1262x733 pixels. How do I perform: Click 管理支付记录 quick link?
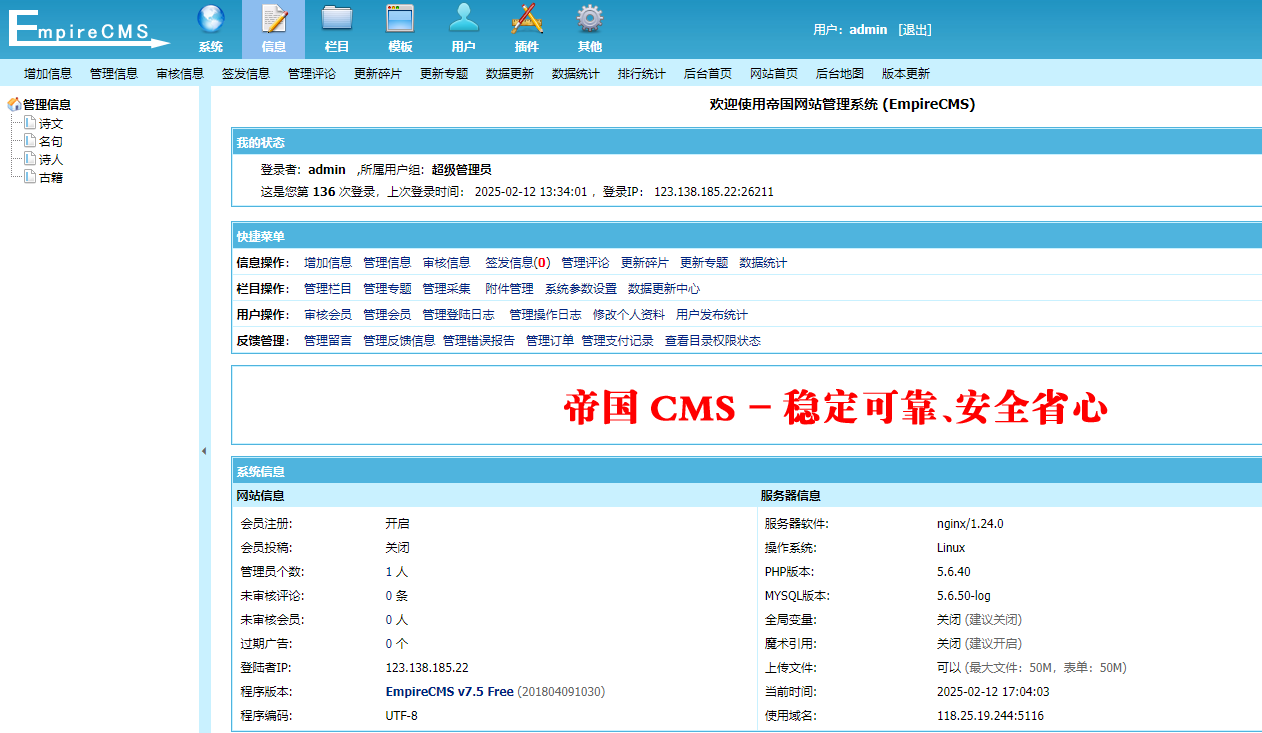(618, 341)
